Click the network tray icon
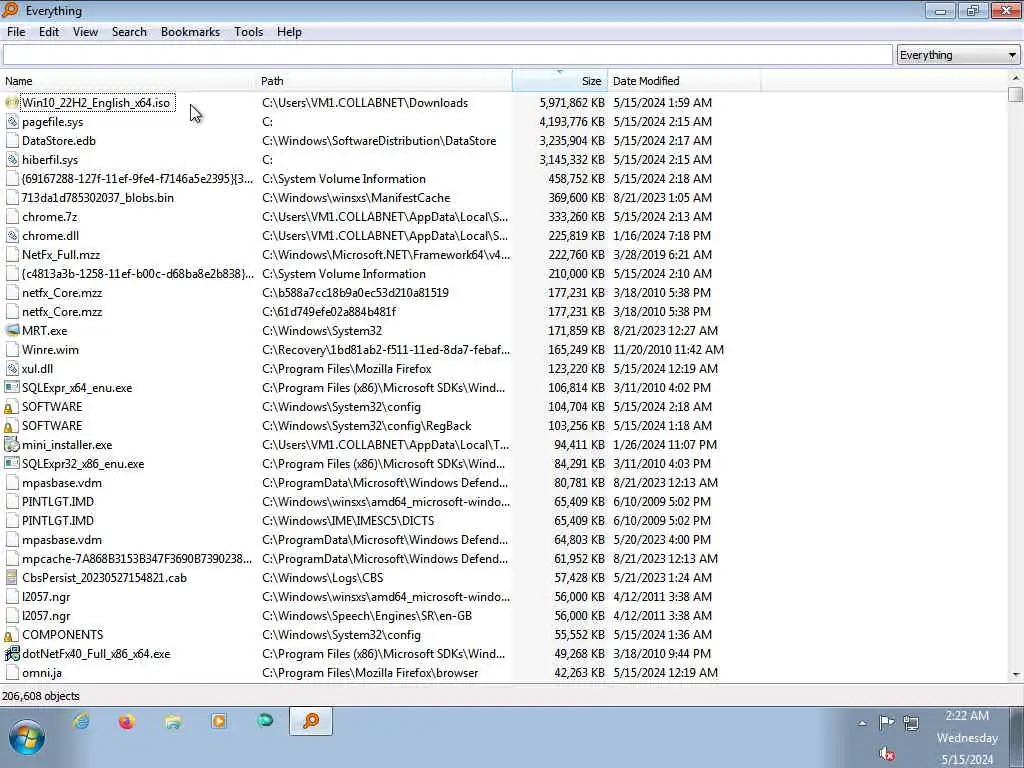The image size is (1024, 768). pos(911,722)
